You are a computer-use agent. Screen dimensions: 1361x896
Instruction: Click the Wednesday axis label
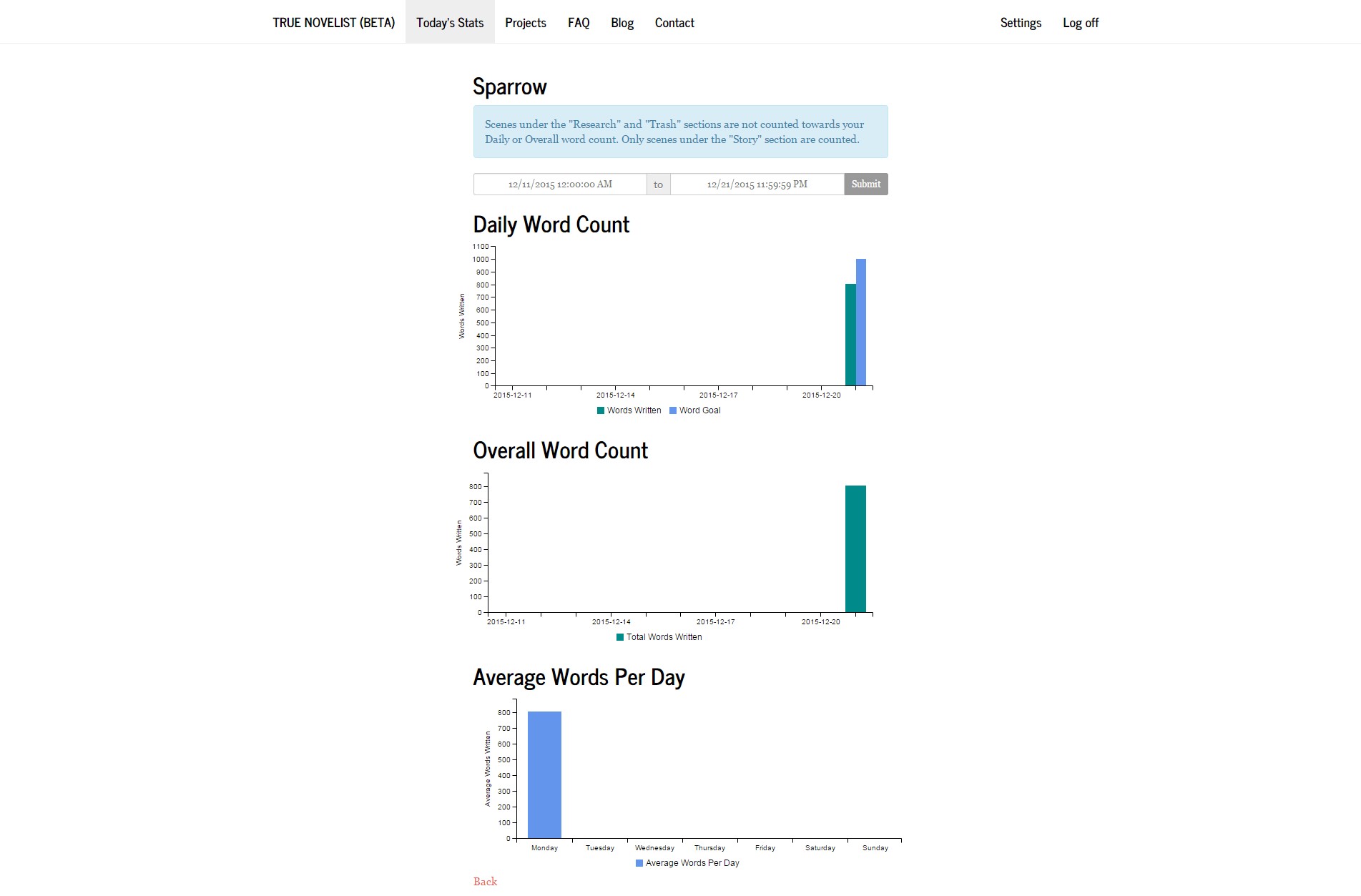click(x=655, y=848)
